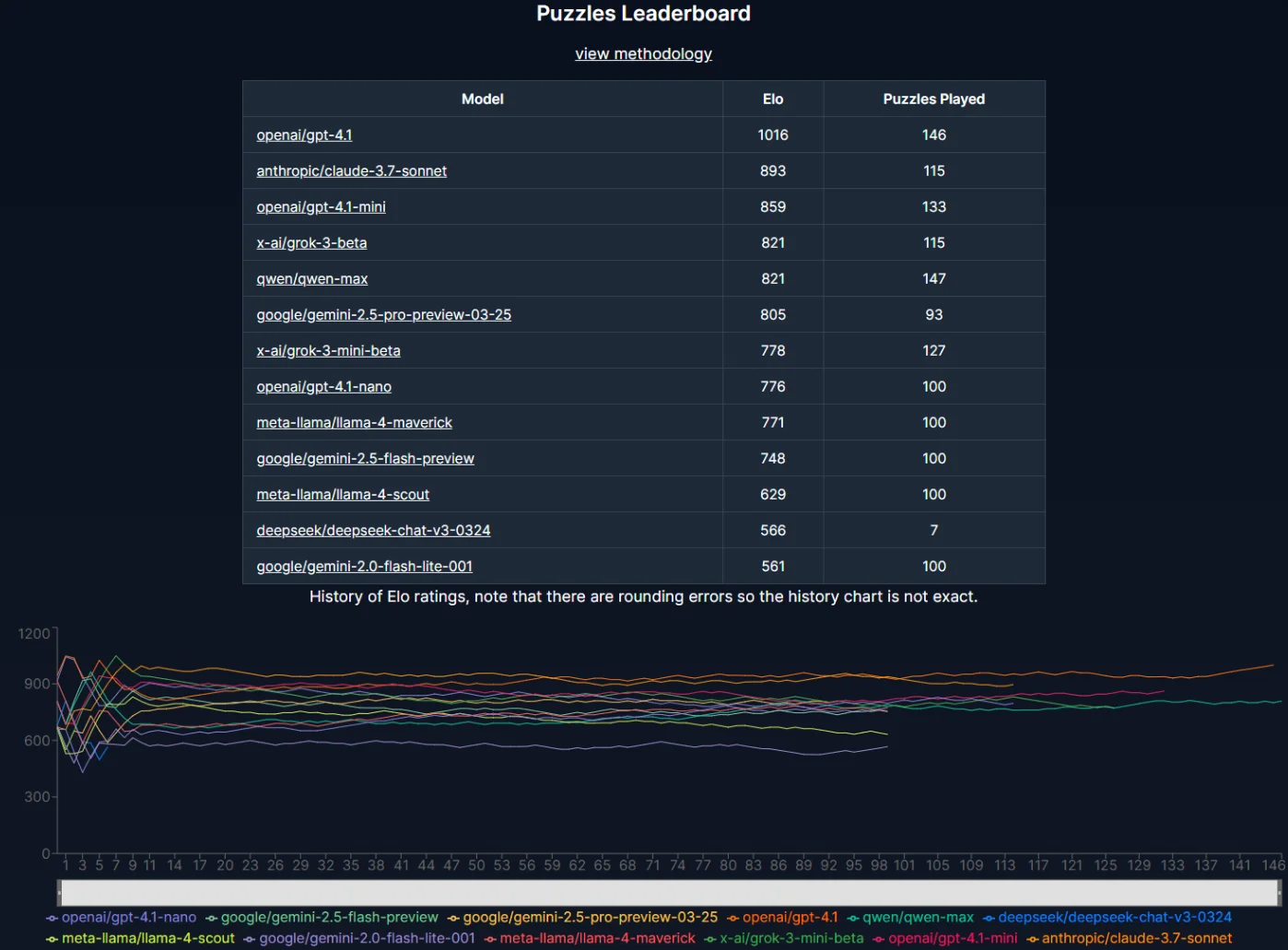
Task: Toggle google/gemini-2.5-flash-preview series in chart legend
Action: (322, 917)
